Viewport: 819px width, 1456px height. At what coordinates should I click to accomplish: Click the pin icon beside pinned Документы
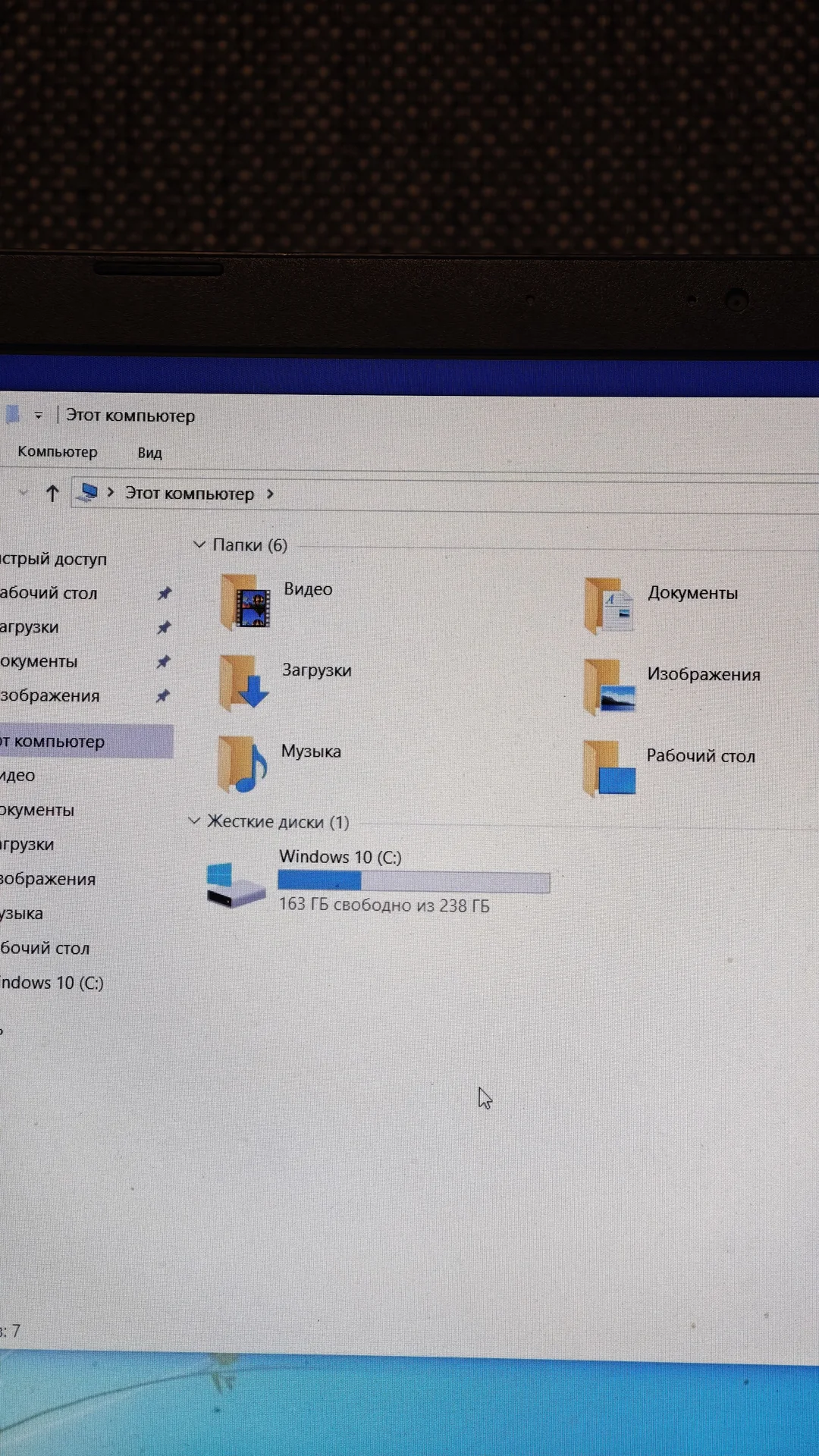163,661
